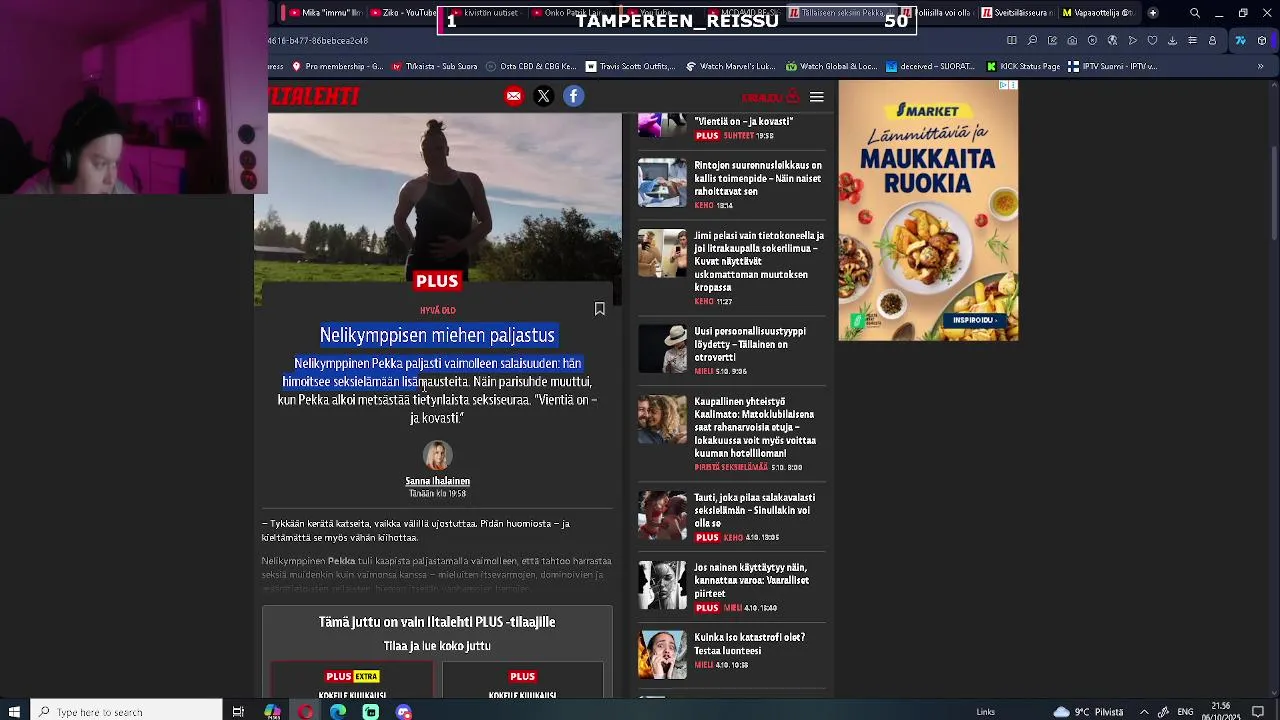This screenshot has height=720, width=1280.
Task: Open the deceived - SUORAT bookmark
Action: (931, 67)
